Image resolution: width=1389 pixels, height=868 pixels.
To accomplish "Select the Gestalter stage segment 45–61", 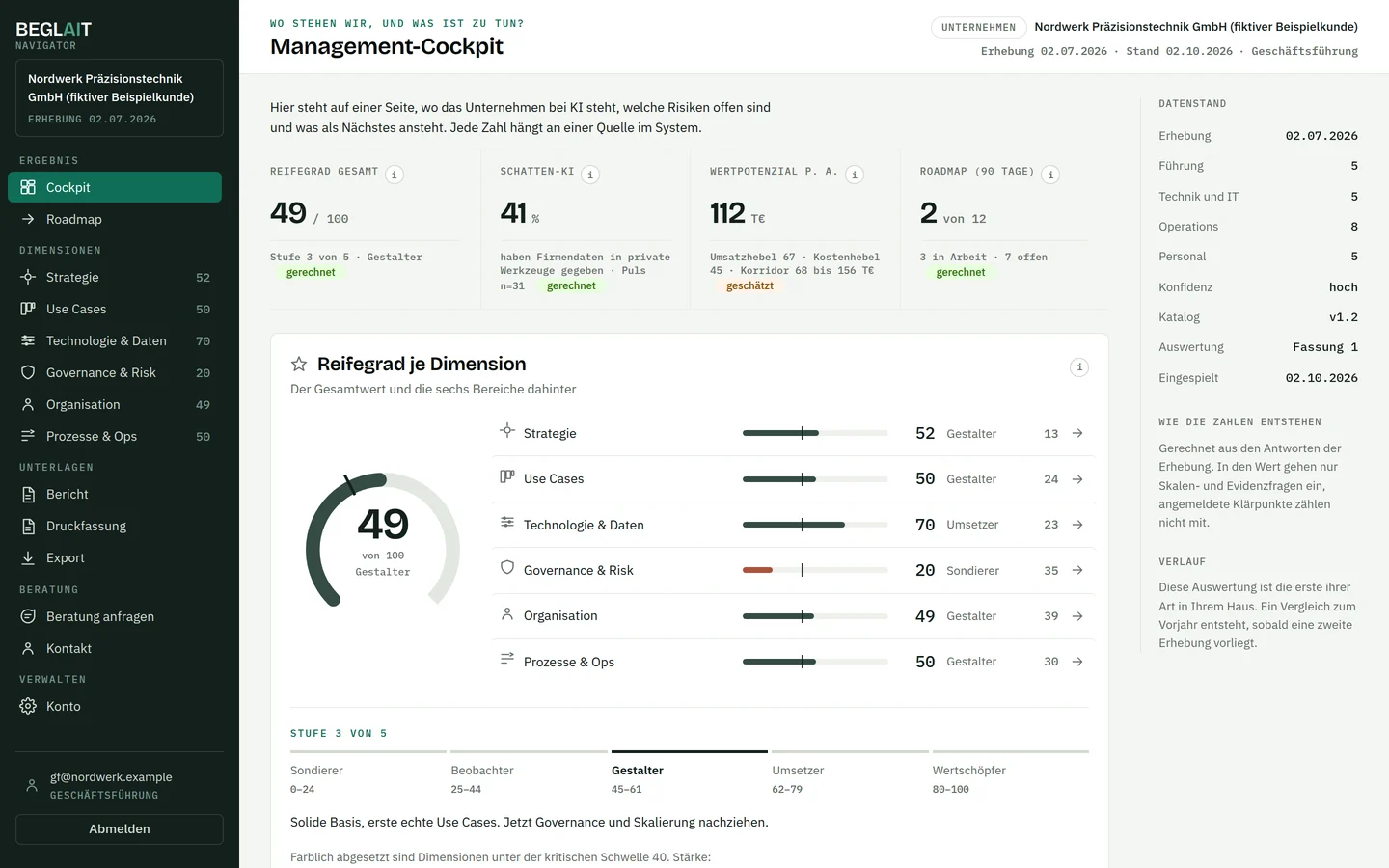I will (689, 773).
